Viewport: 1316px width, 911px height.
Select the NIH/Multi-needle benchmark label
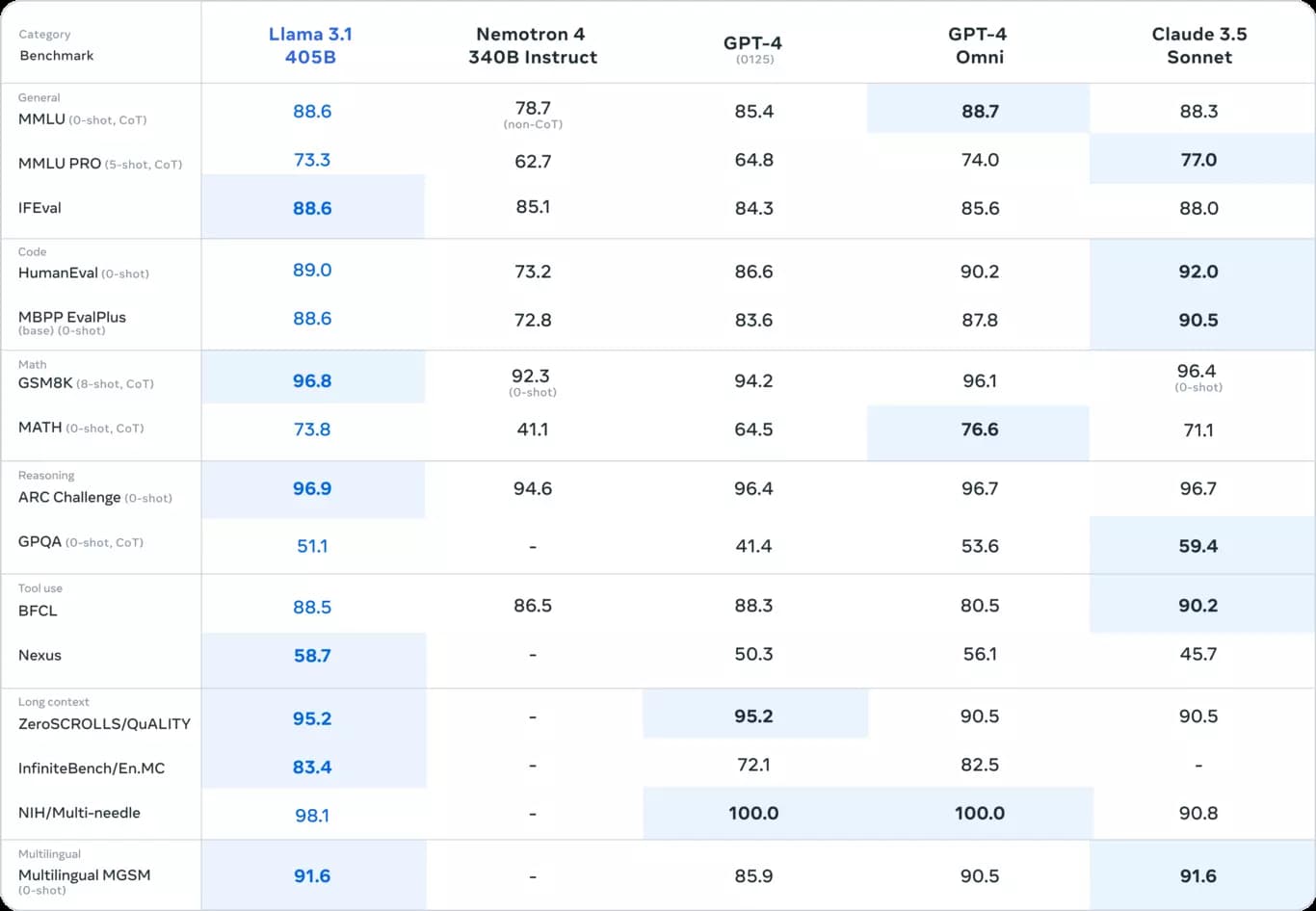point(79,813)
